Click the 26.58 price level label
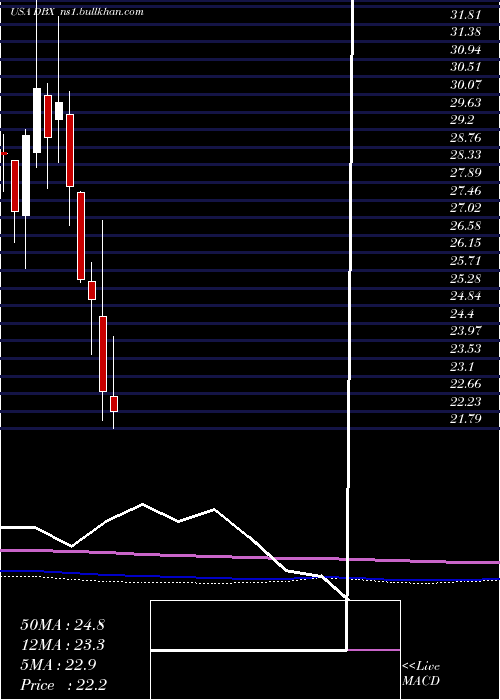This screenshot has height=700, width=500. click(x=466, y=225)
